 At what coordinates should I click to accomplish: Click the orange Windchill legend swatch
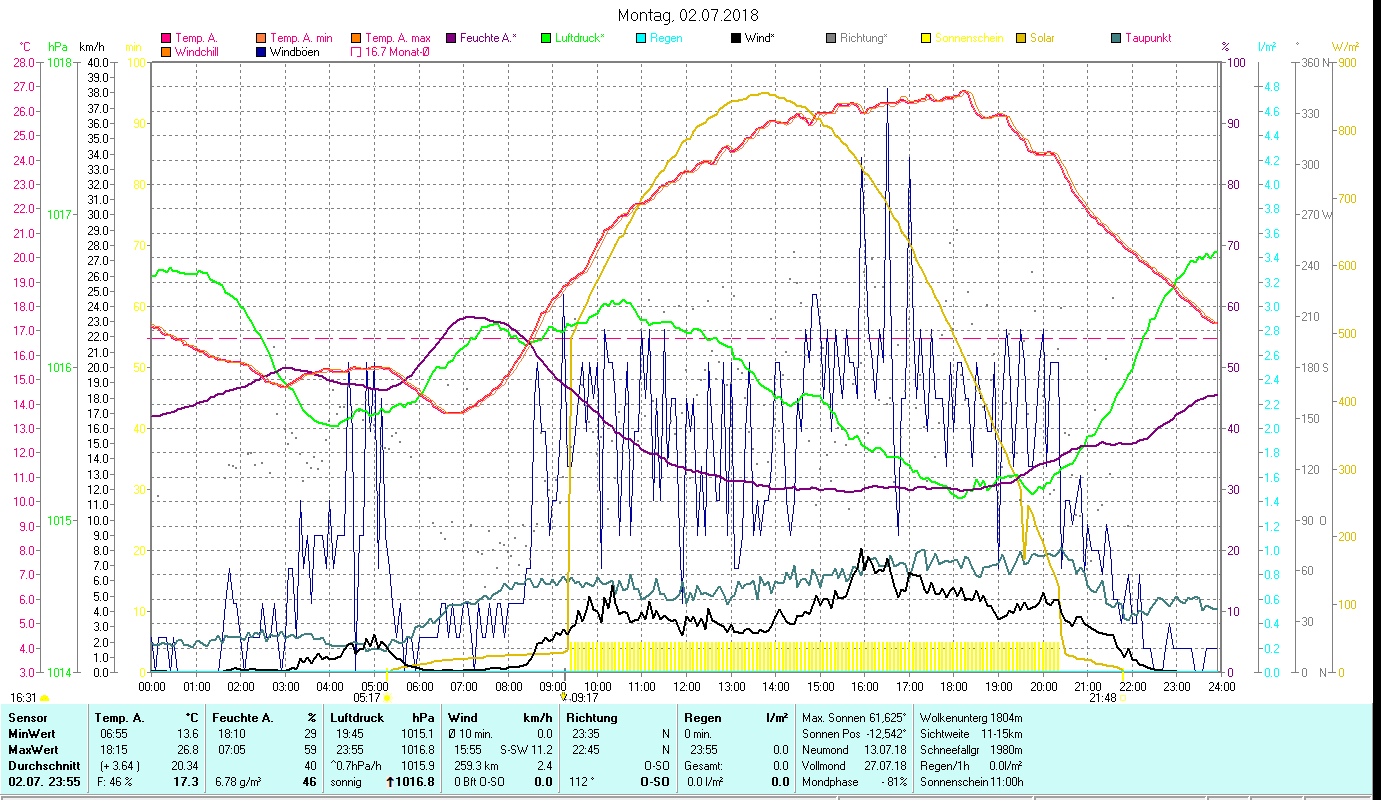(166, 52)
